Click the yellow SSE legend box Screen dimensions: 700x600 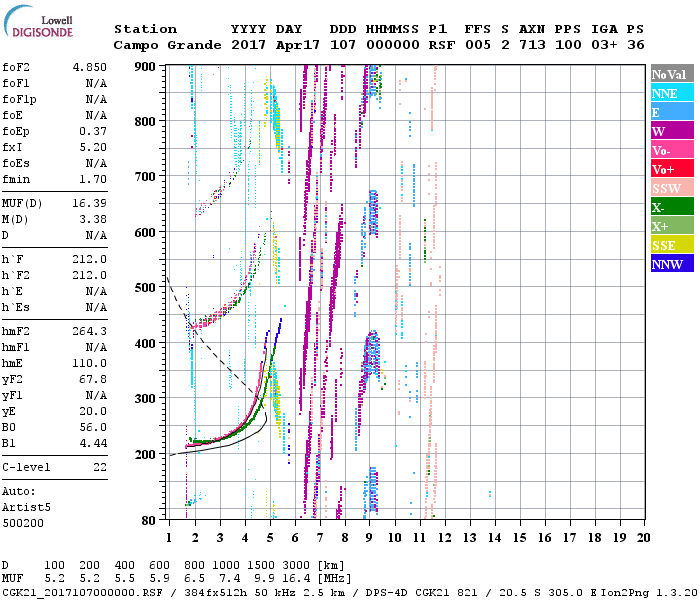tap(672, 245)
